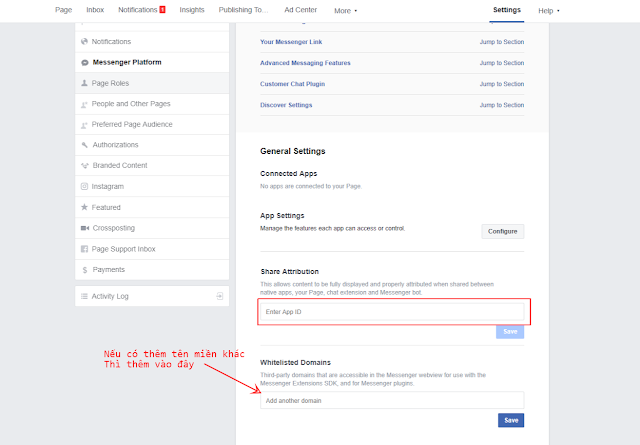This screenshot has height=445, width=640.
Task: Jump to Section for Advanced Messaging Features
Action: [x=502, y=63]
